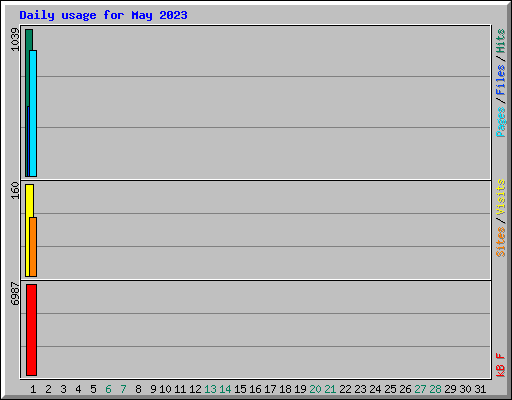Click day label 2 on the axis
The width and height of the screenshot is (512, 400).
(x=48, y=389)
